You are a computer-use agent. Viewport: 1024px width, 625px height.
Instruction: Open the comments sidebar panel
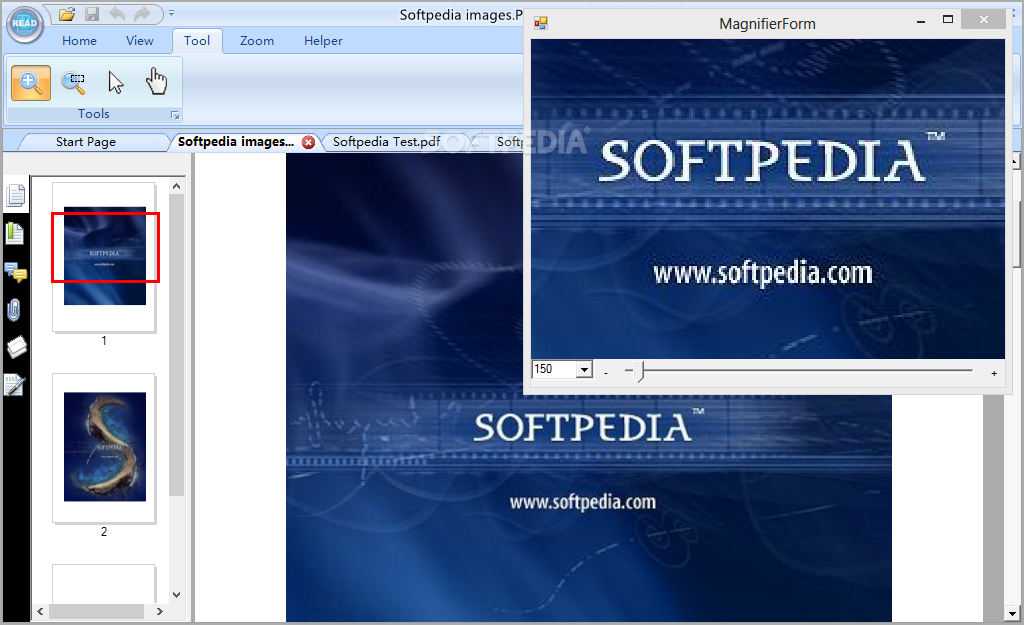point(15,272)
